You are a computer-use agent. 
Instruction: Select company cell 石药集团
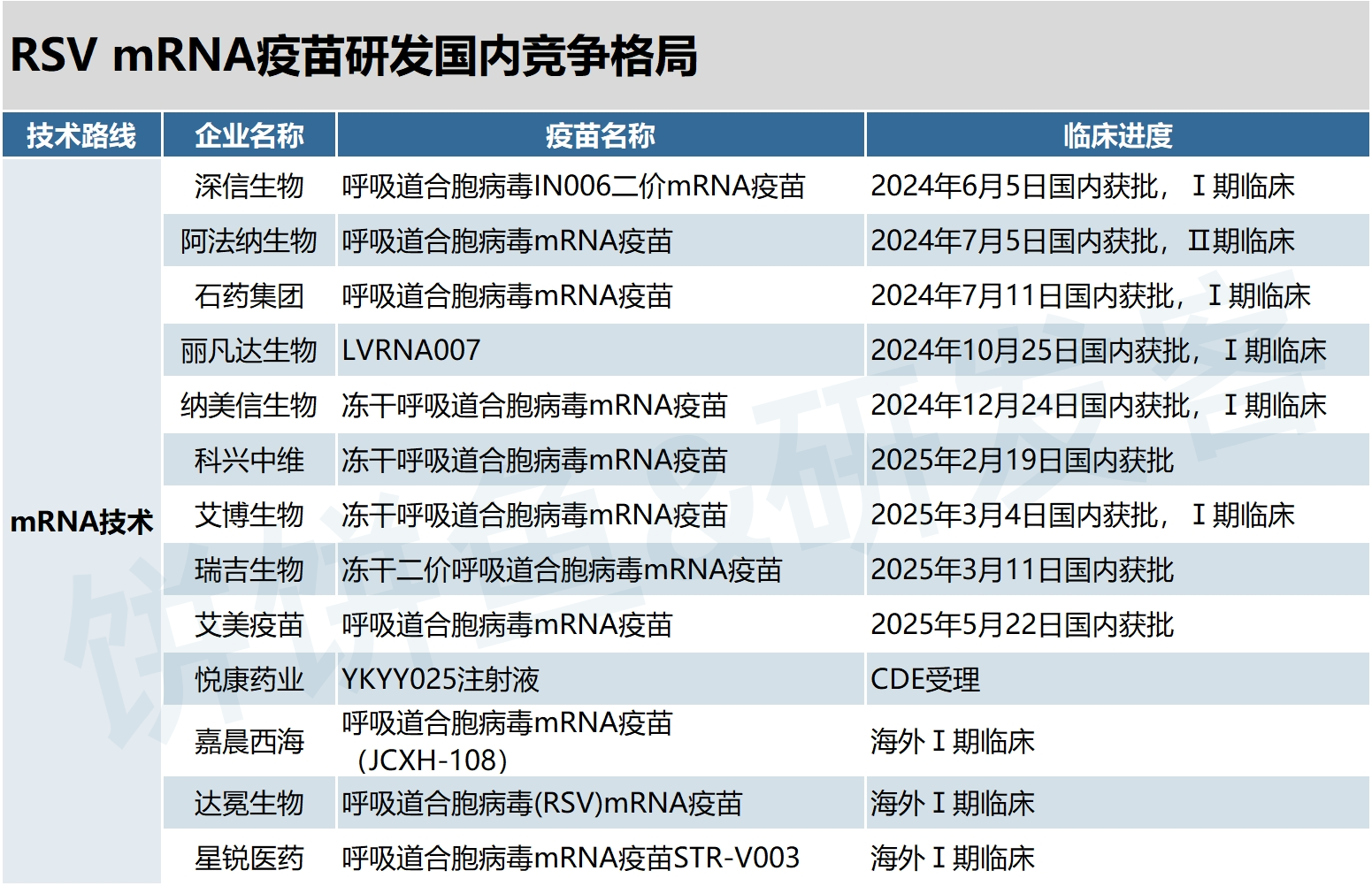tap(249, 295)
